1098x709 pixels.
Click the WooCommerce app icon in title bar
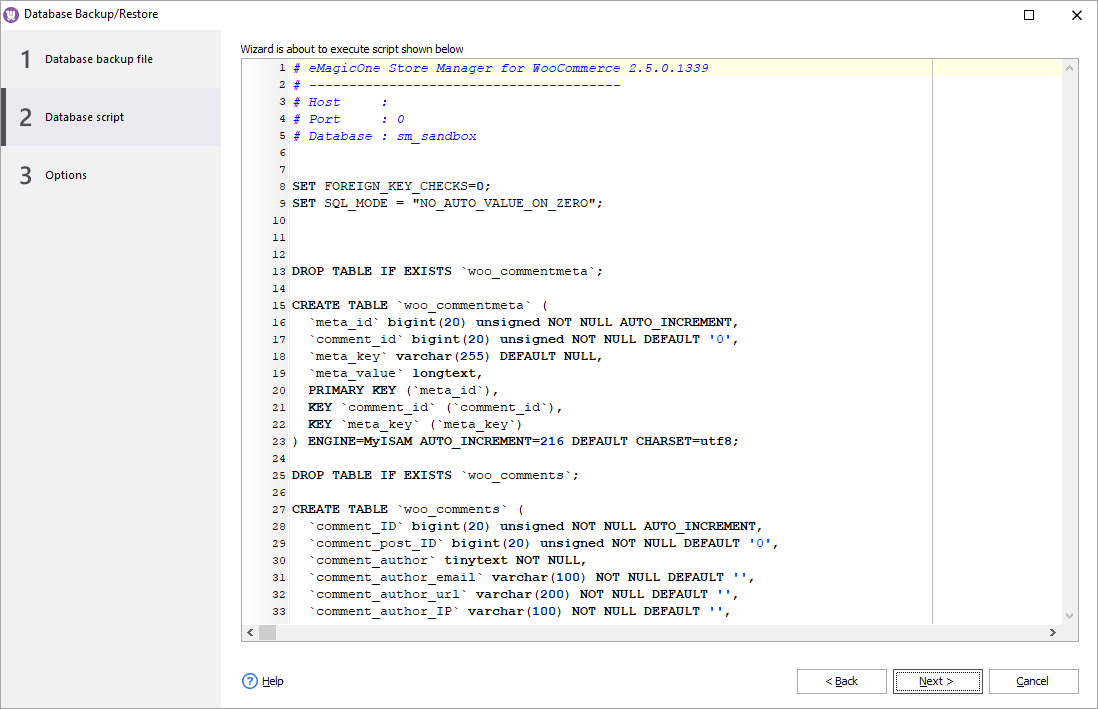[11, 15]
